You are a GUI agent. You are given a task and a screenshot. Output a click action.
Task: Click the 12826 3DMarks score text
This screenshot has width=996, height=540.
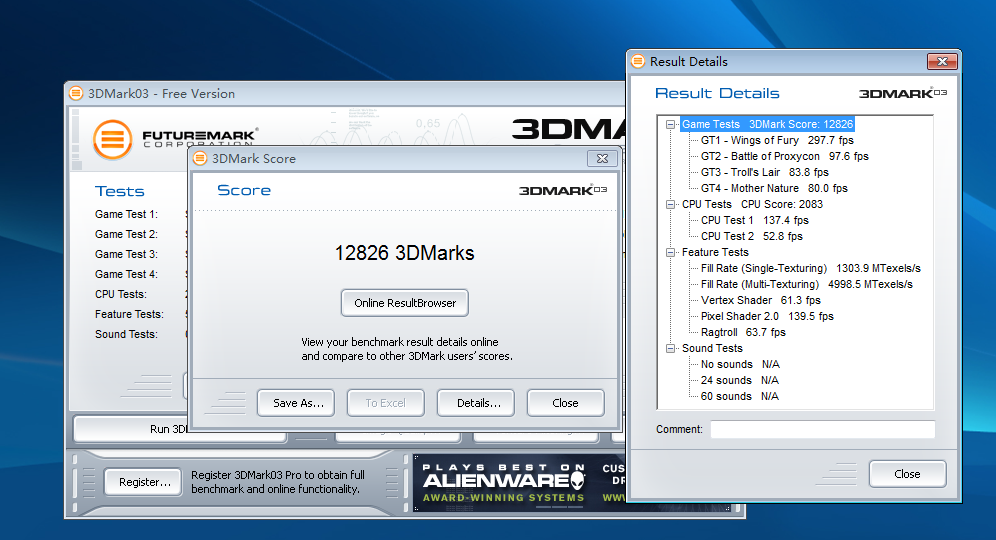point(405,253)
